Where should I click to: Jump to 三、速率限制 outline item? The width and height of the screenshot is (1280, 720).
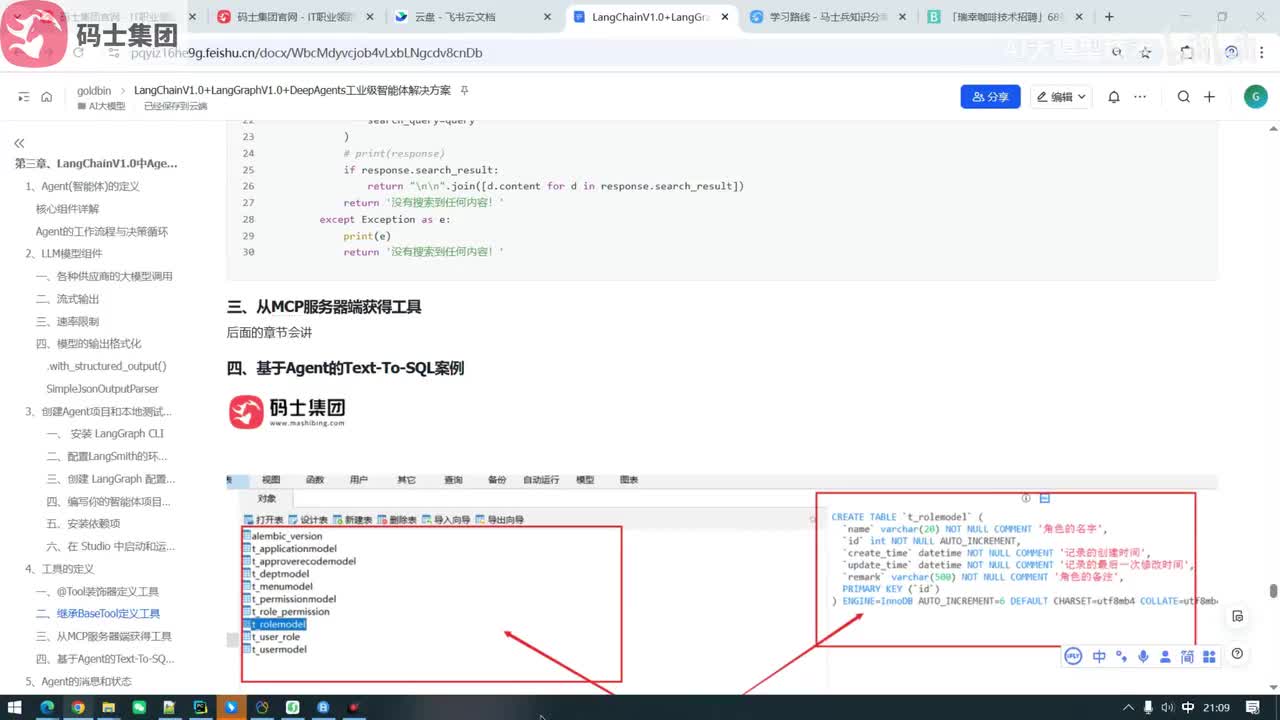point(67,321)
